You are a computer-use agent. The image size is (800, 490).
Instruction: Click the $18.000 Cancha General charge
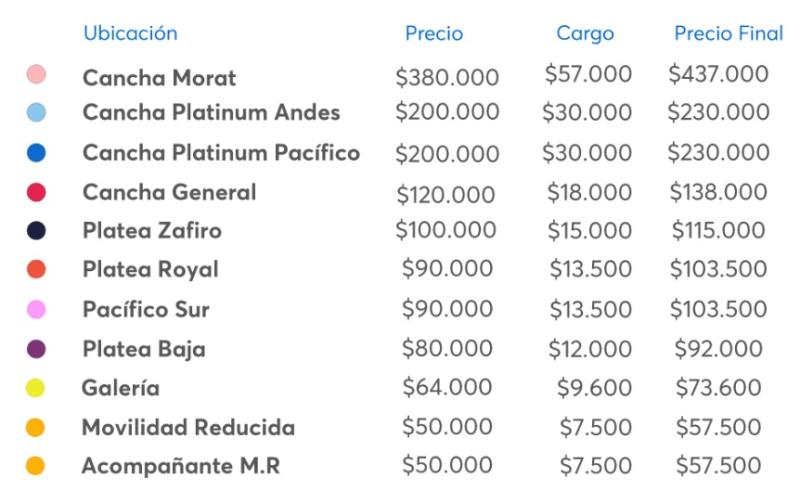point(589,192)
